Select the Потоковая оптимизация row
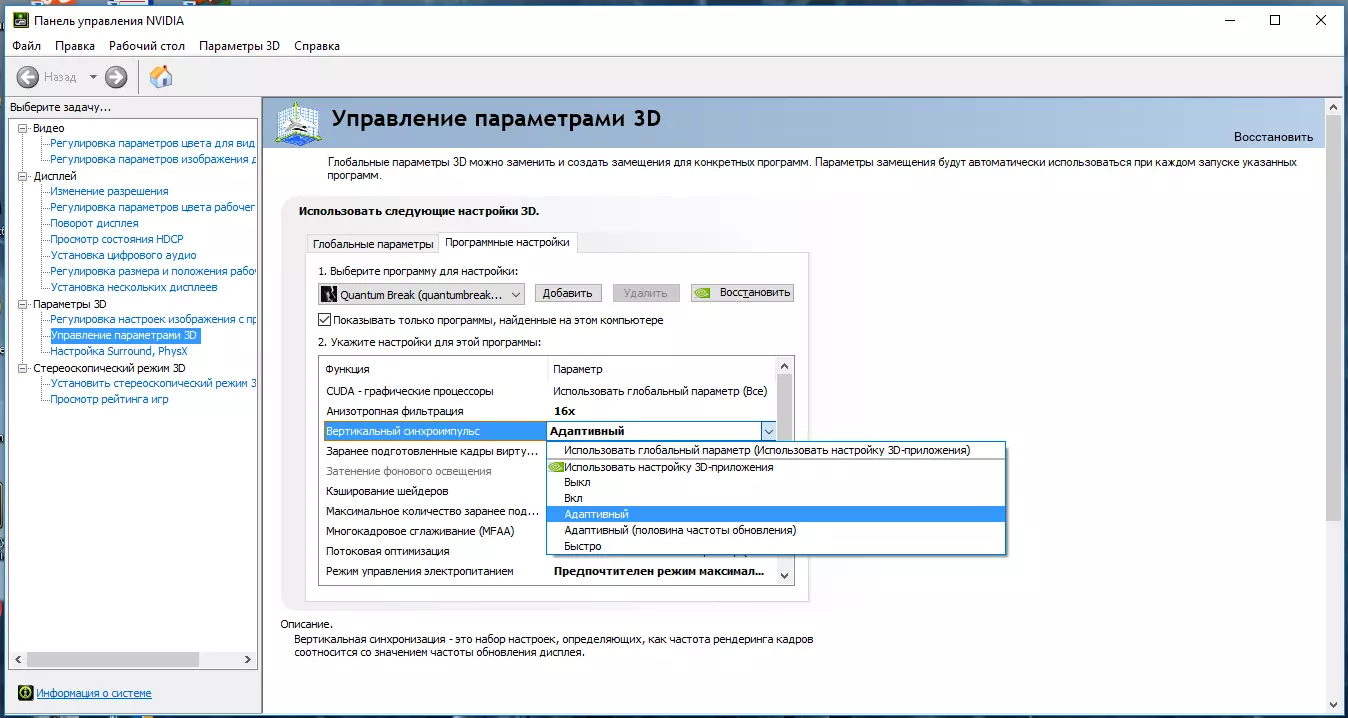This screenshot has height=718, width=1348. pos(434,551)
